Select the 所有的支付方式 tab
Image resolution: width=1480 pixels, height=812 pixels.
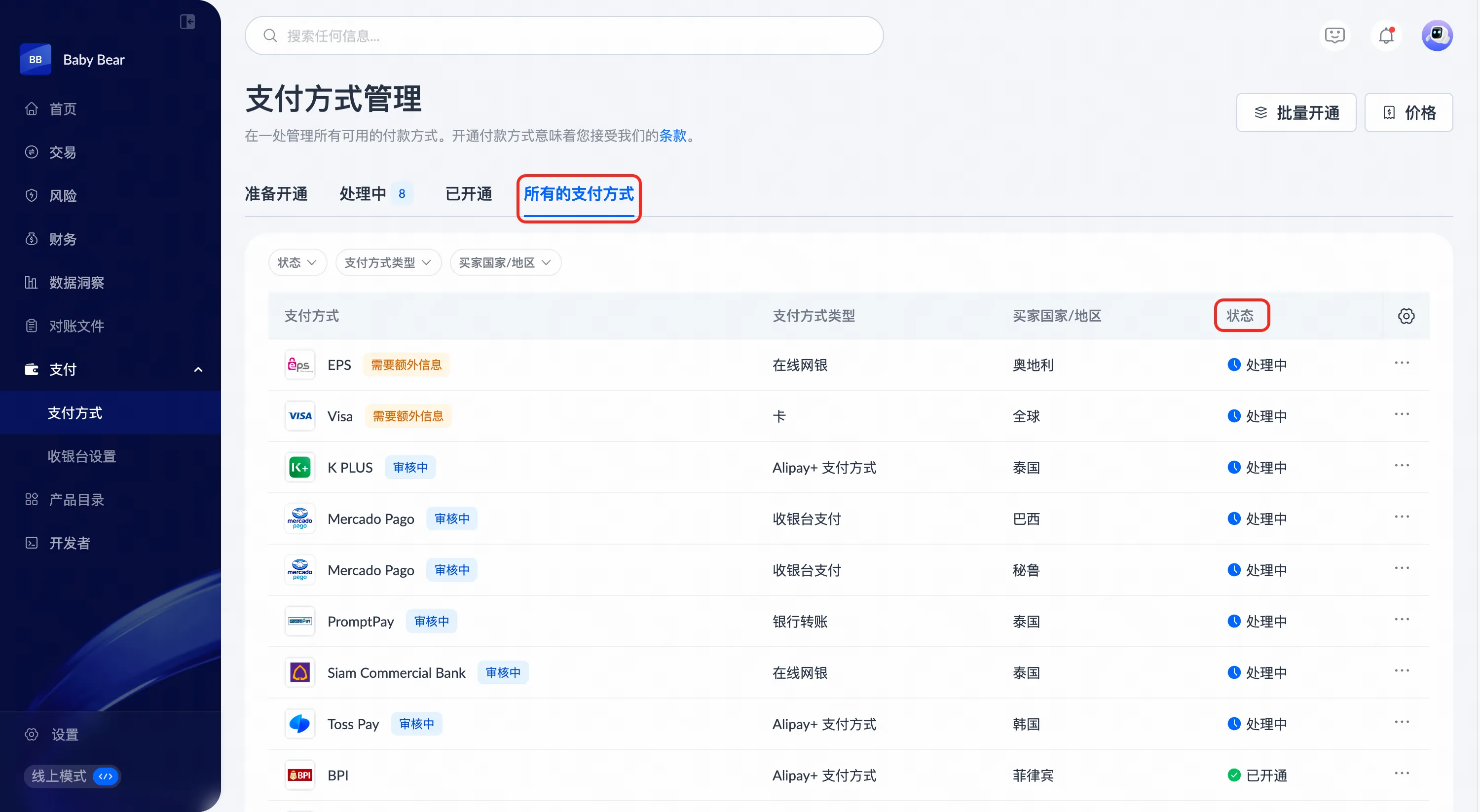(x=579, y=194)
